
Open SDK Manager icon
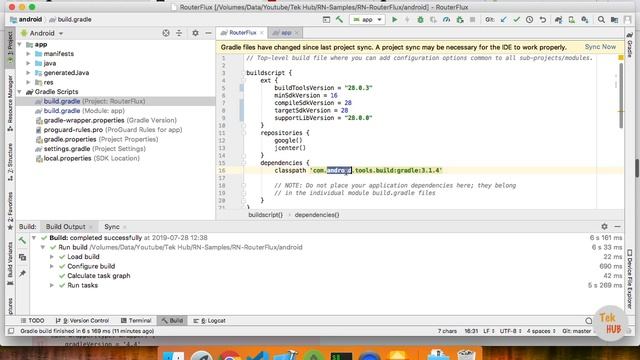(x=585, y=20)
